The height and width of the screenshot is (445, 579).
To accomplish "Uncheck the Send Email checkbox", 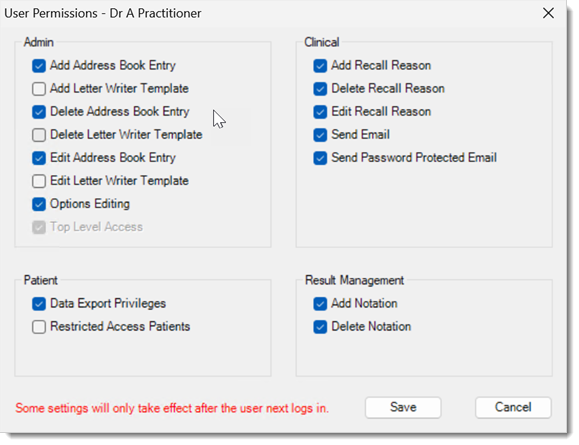I will [x=320, y=135].
